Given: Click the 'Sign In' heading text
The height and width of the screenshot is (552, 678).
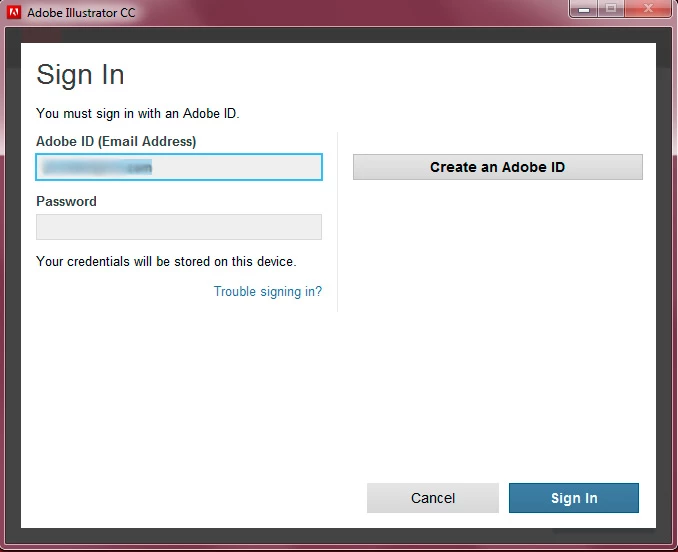Looking at the screenshot, I should pos(80,75).
